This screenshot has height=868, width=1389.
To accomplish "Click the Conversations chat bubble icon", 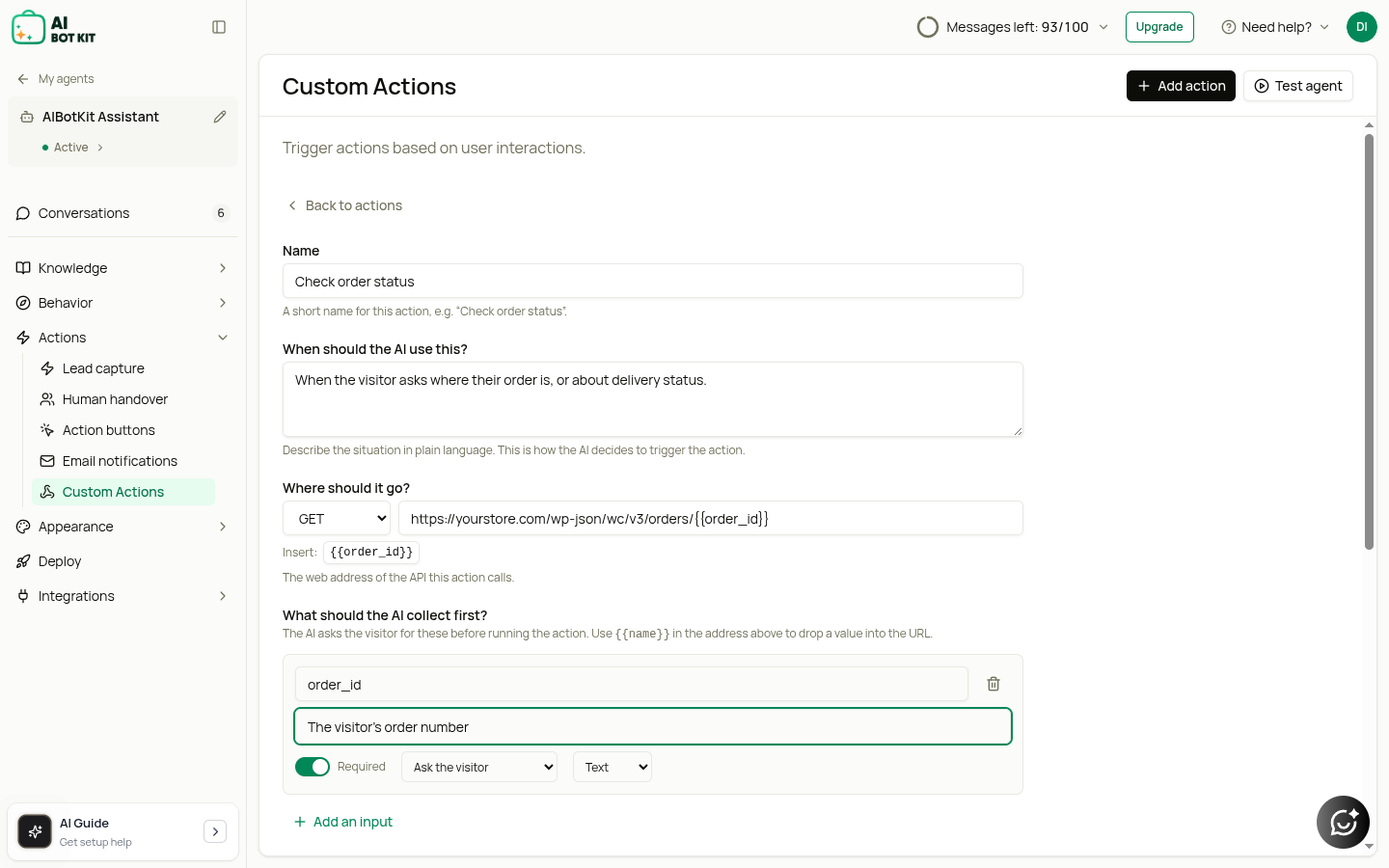I will click(23, 213).
